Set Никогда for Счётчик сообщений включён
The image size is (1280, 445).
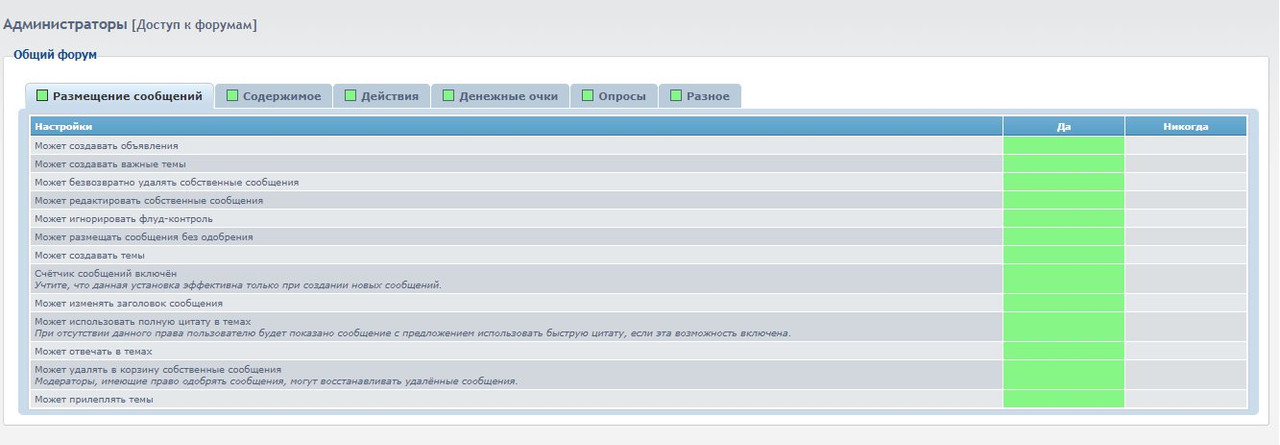pos(1186,278)
